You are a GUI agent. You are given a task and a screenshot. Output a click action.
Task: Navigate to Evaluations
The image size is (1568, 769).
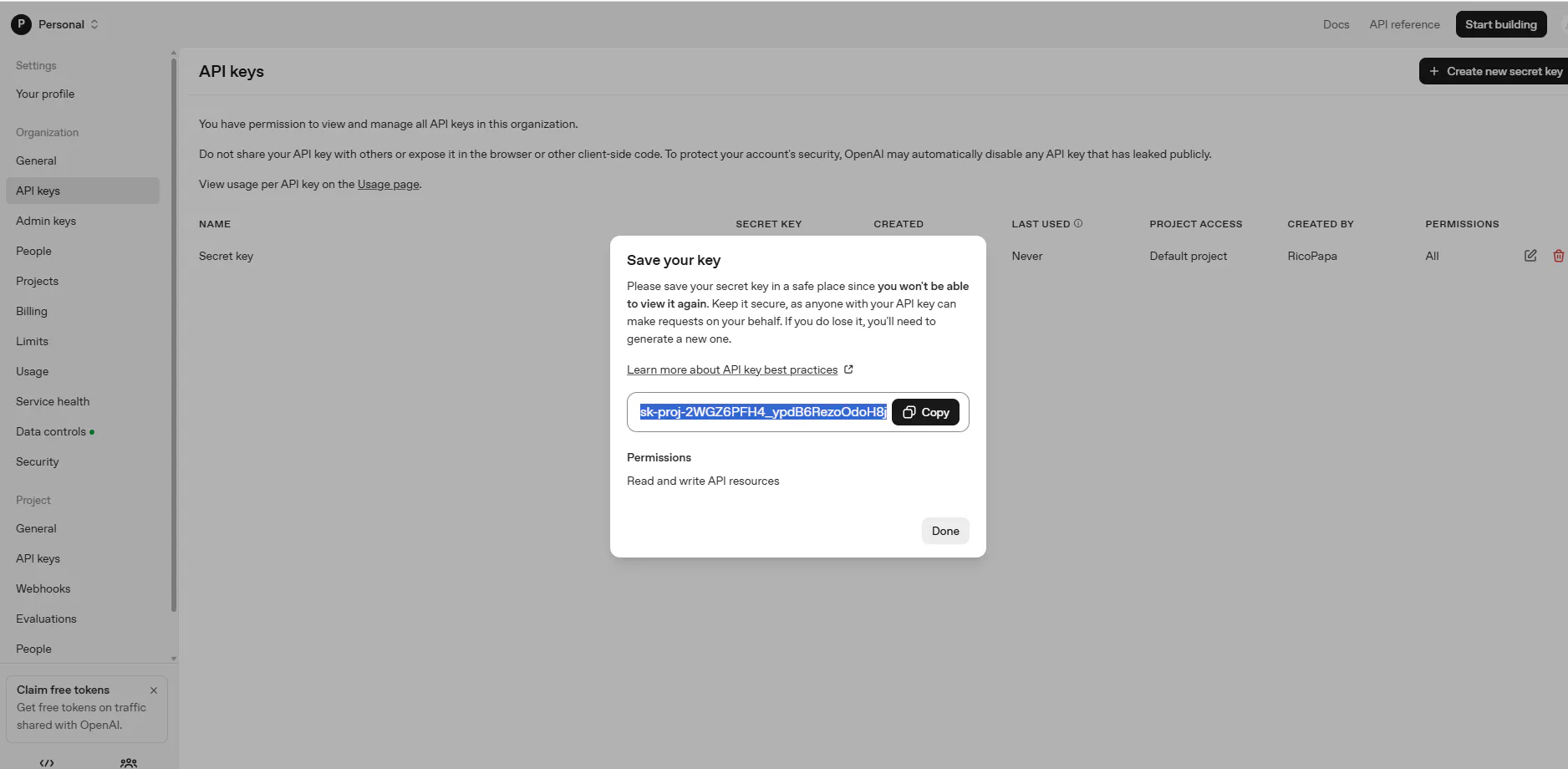tap(46, 619)
